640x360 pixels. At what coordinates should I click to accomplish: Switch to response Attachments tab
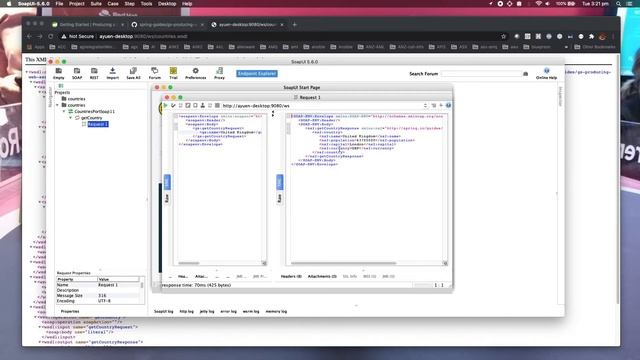click(x=322, y=276)
